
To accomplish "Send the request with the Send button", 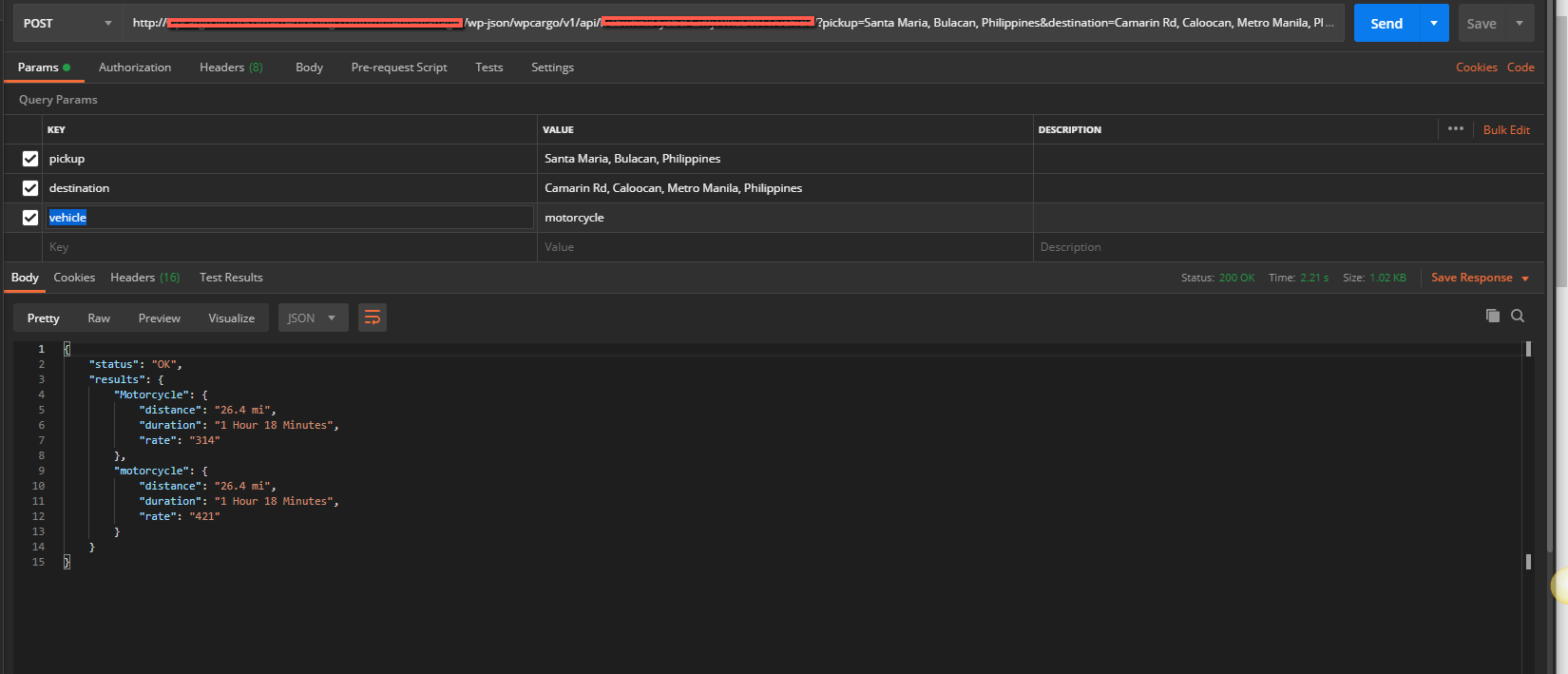I will tap(1386, 23).
